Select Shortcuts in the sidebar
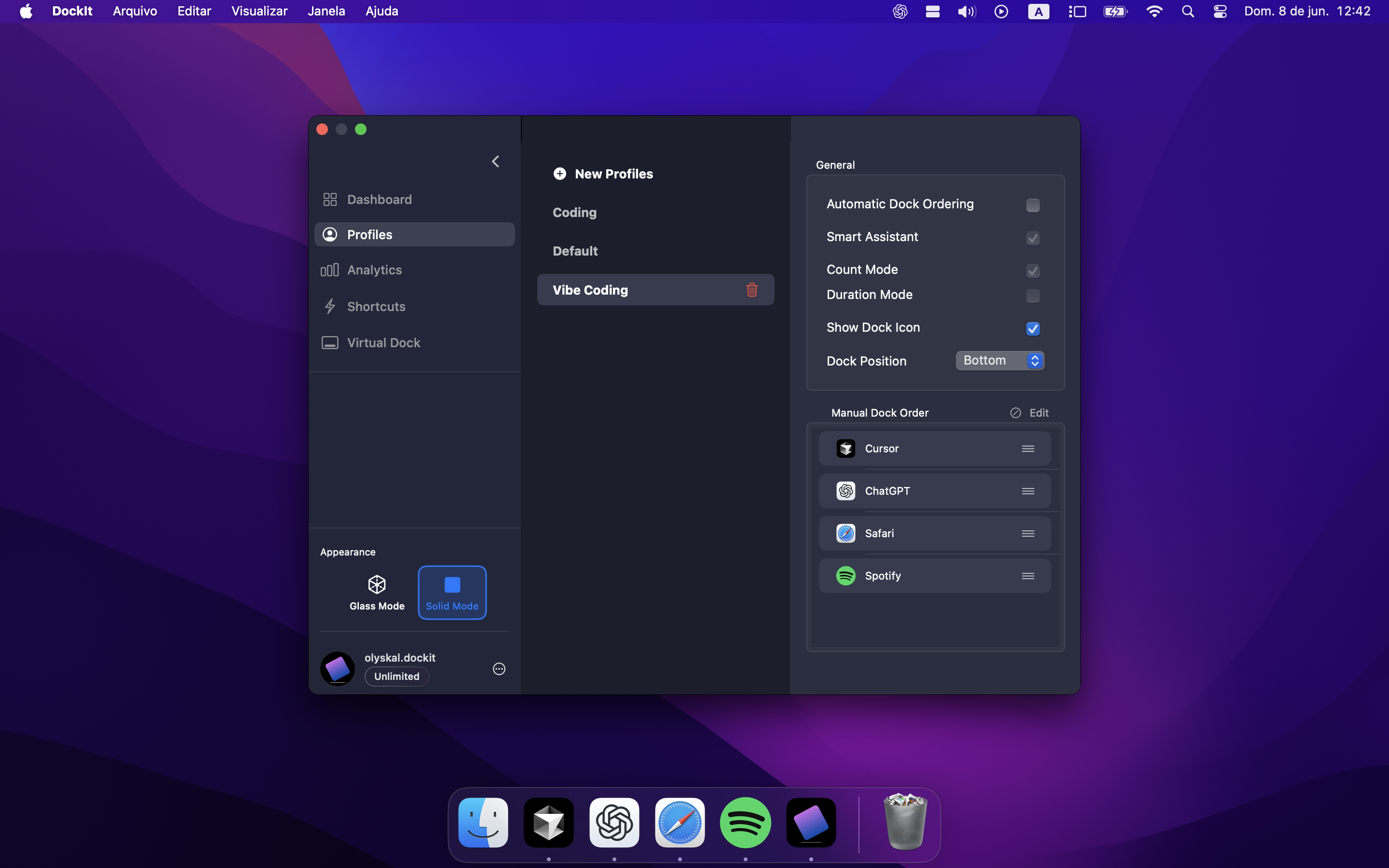The image size is (1389, 868). coord(376,306)
